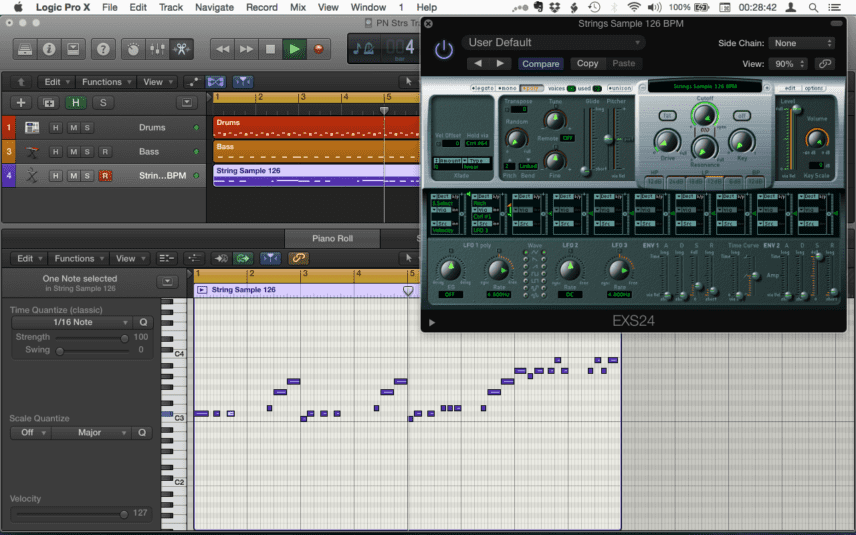Toggle the Piano Roll MIDI Out icon
Image resolution: width=856 pixels, height=535 pixels.
[x=243, y=258]
